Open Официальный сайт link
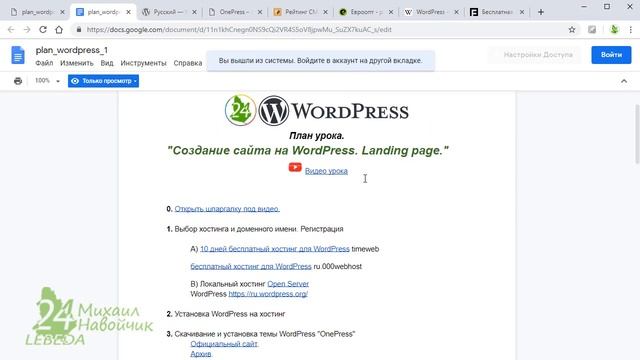 coord(224,344)
